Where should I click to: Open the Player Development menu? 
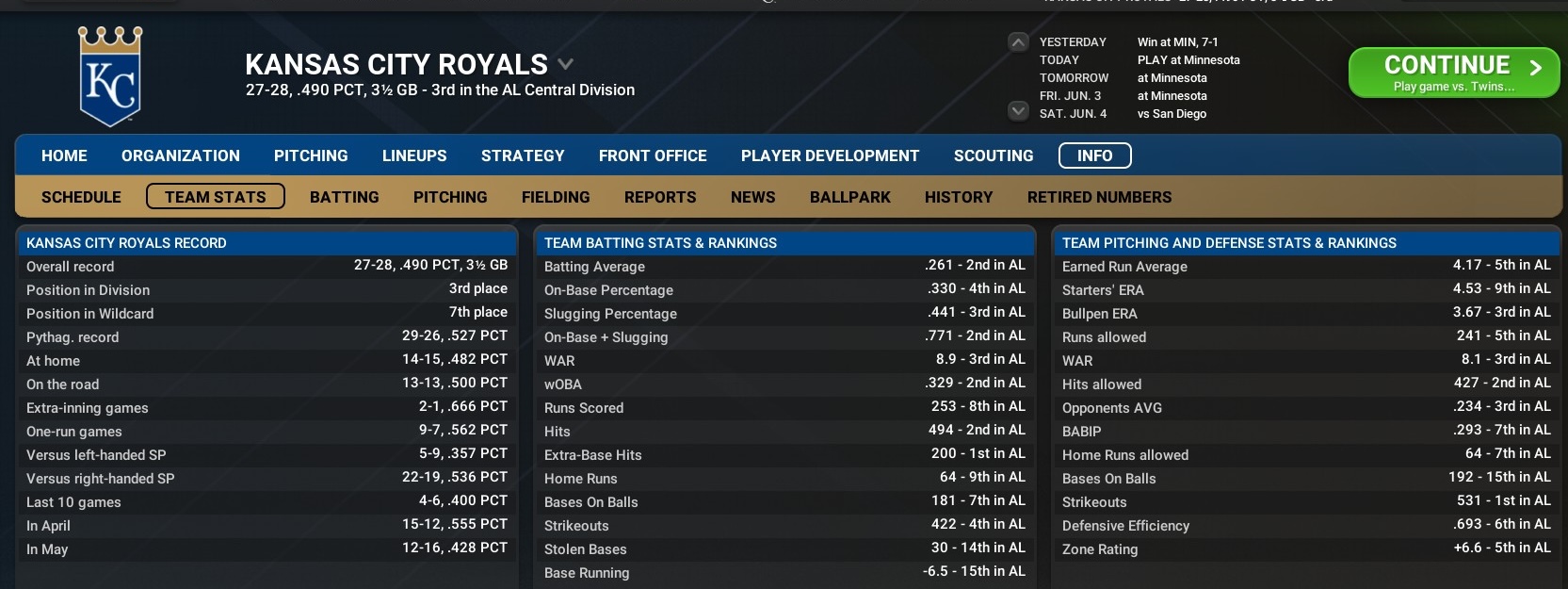tap(830, 155)
